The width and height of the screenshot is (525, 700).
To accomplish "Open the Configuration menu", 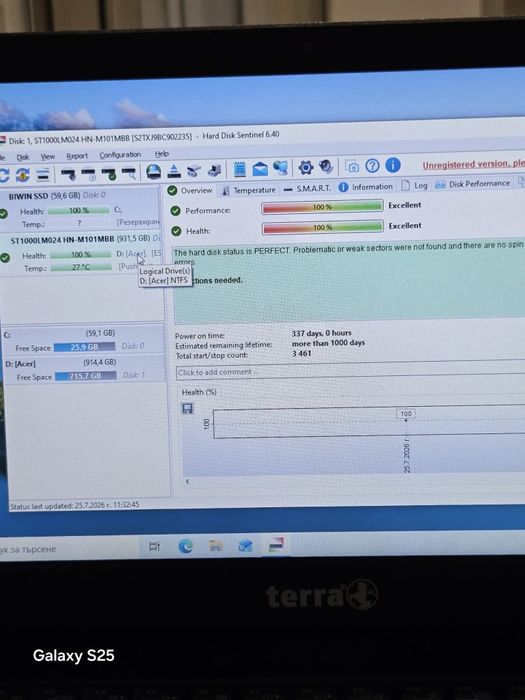I will click(120, 155).
